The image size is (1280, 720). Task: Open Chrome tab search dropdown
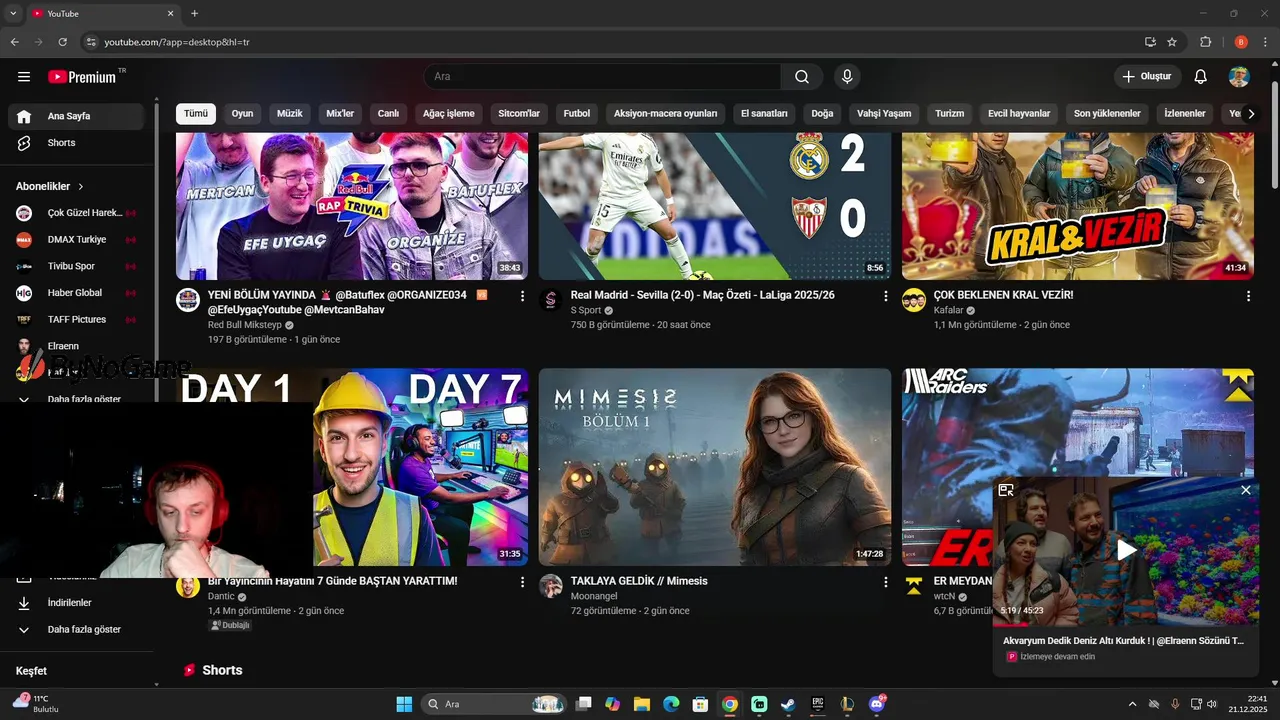pyautogui.click(x=13, y=13)
